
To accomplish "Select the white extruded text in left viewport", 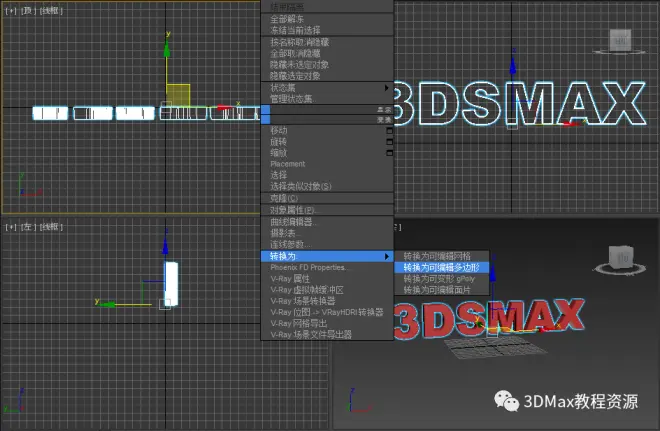I will [x=171, y=284].
